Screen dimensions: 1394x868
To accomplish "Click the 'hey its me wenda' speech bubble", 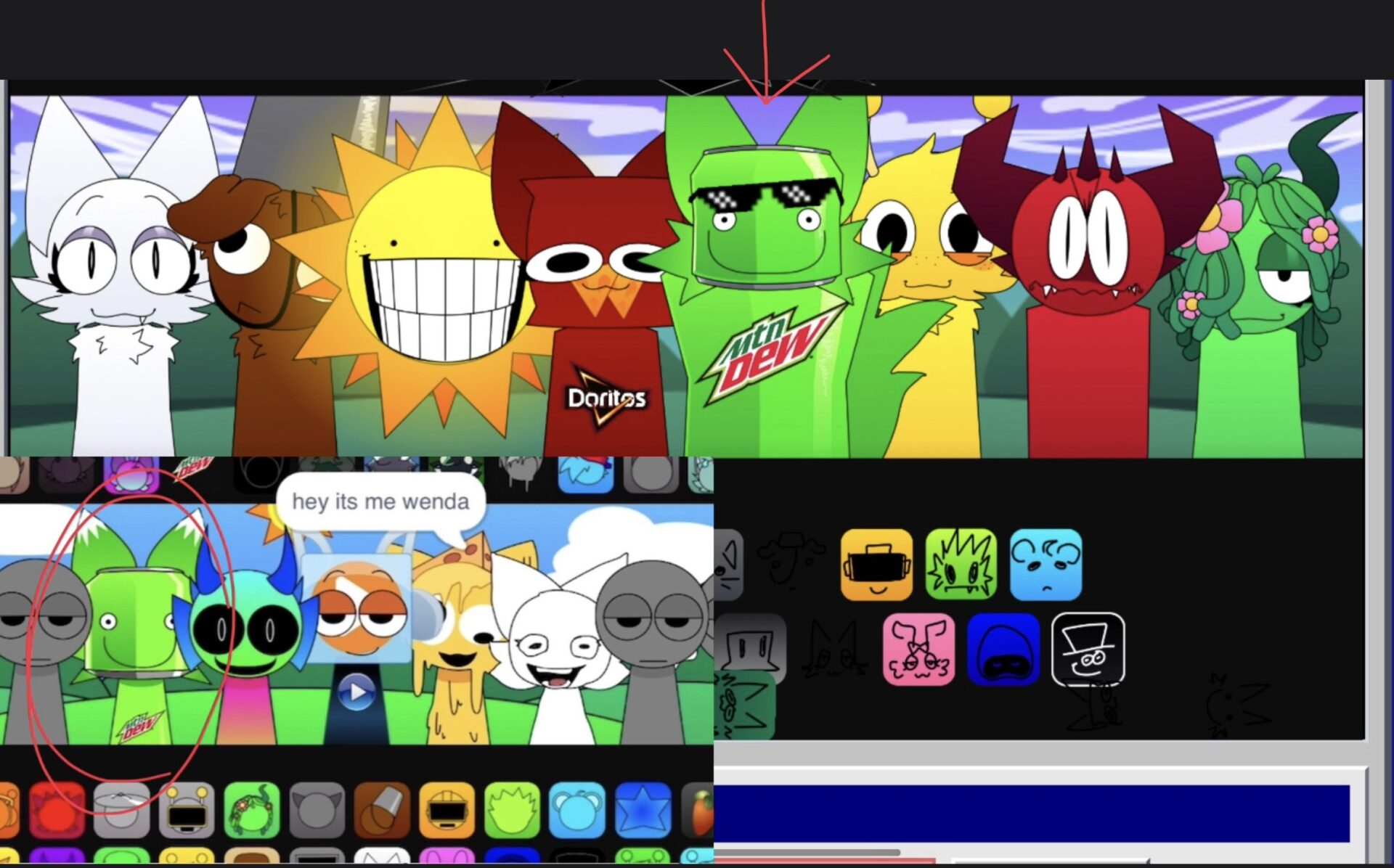I will click(380, 501).
